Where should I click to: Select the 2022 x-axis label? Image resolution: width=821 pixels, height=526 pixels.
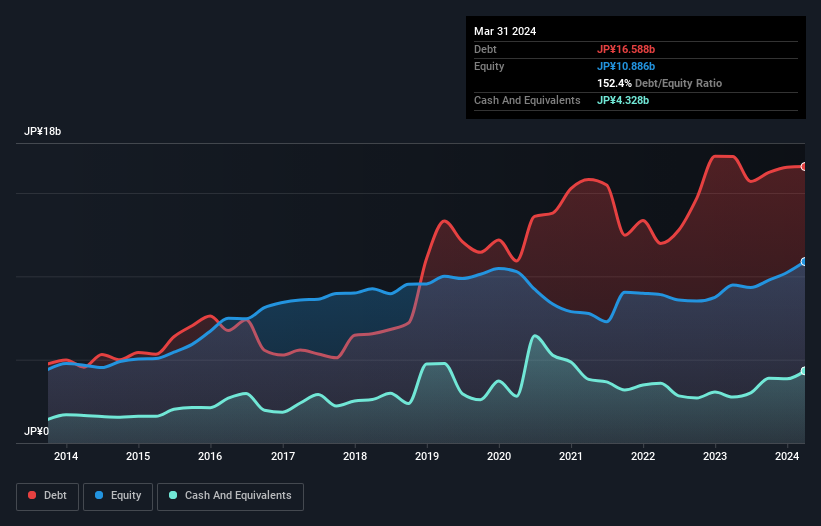tap(643, 456)
